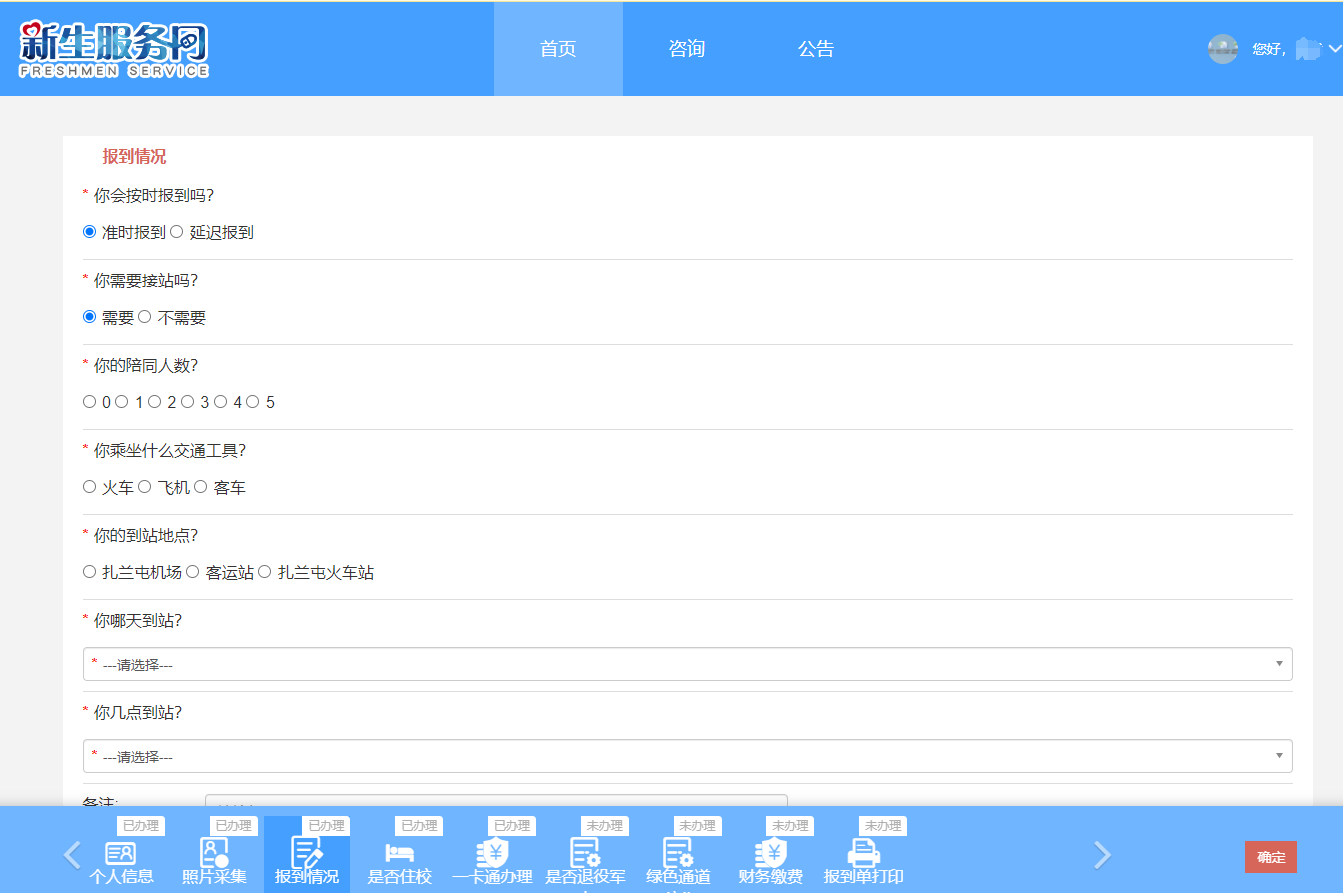This screenshot has height=893, width=1343.
Task: Open the 是否住校 bed icon
Action: 400,853
